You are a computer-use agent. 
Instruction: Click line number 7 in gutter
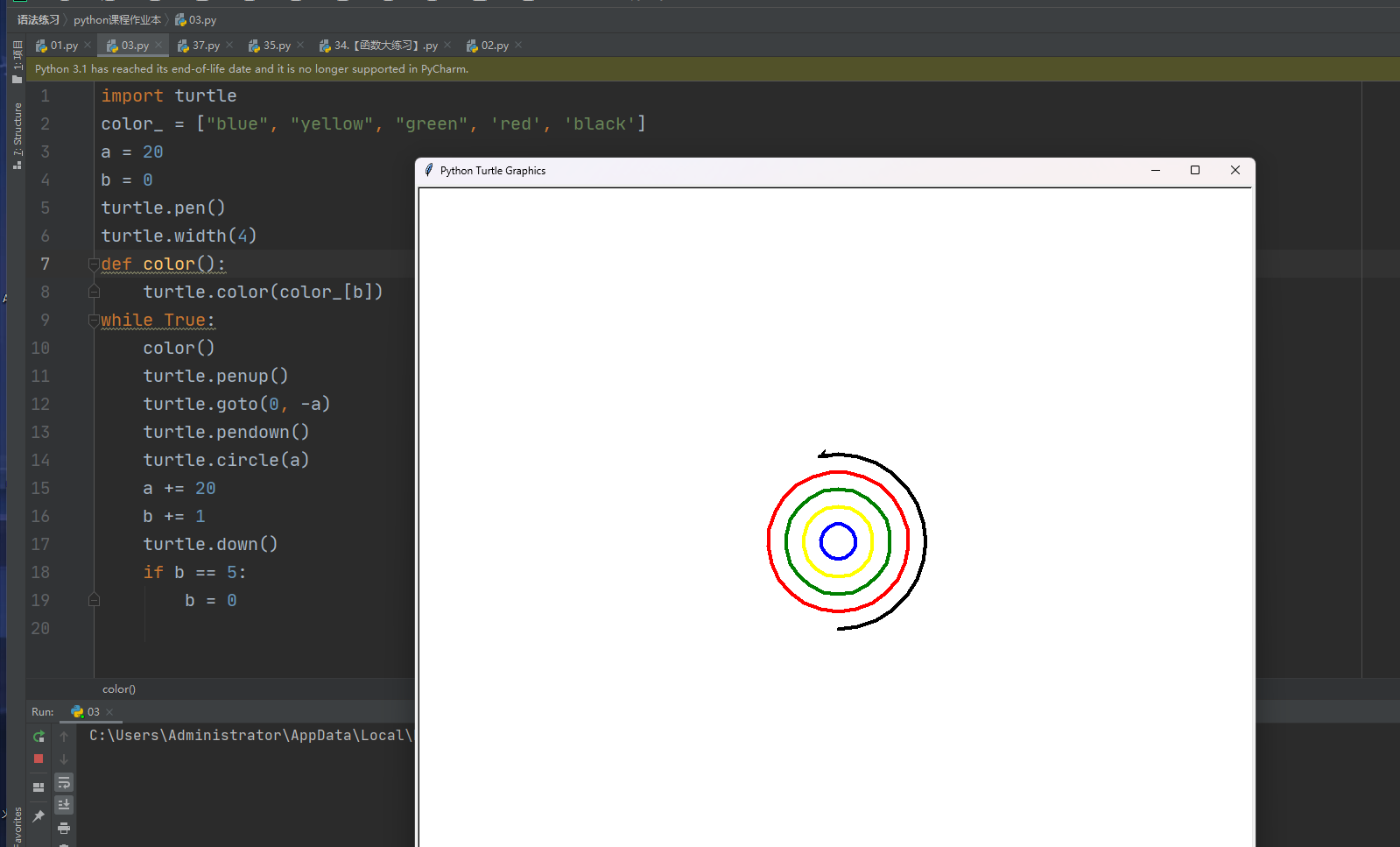pos(46,264)
